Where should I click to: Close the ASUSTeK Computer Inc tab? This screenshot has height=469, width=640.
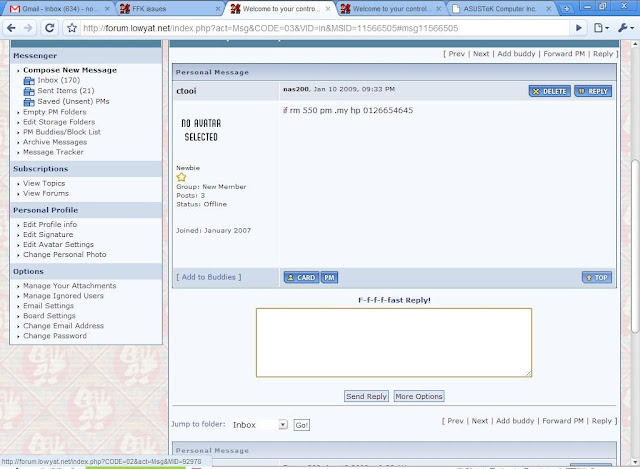(x=549, y=9)
